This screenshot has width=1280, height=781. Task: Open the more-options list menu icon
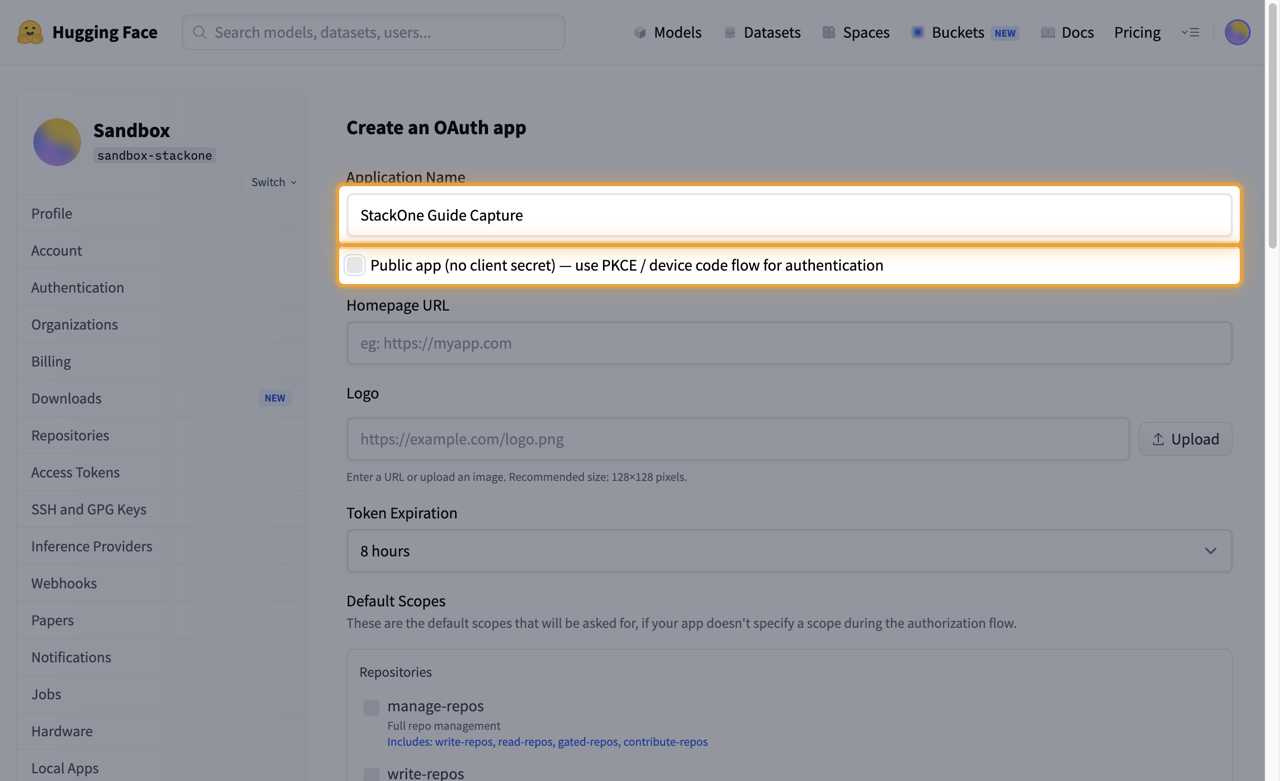[1190, 32]
